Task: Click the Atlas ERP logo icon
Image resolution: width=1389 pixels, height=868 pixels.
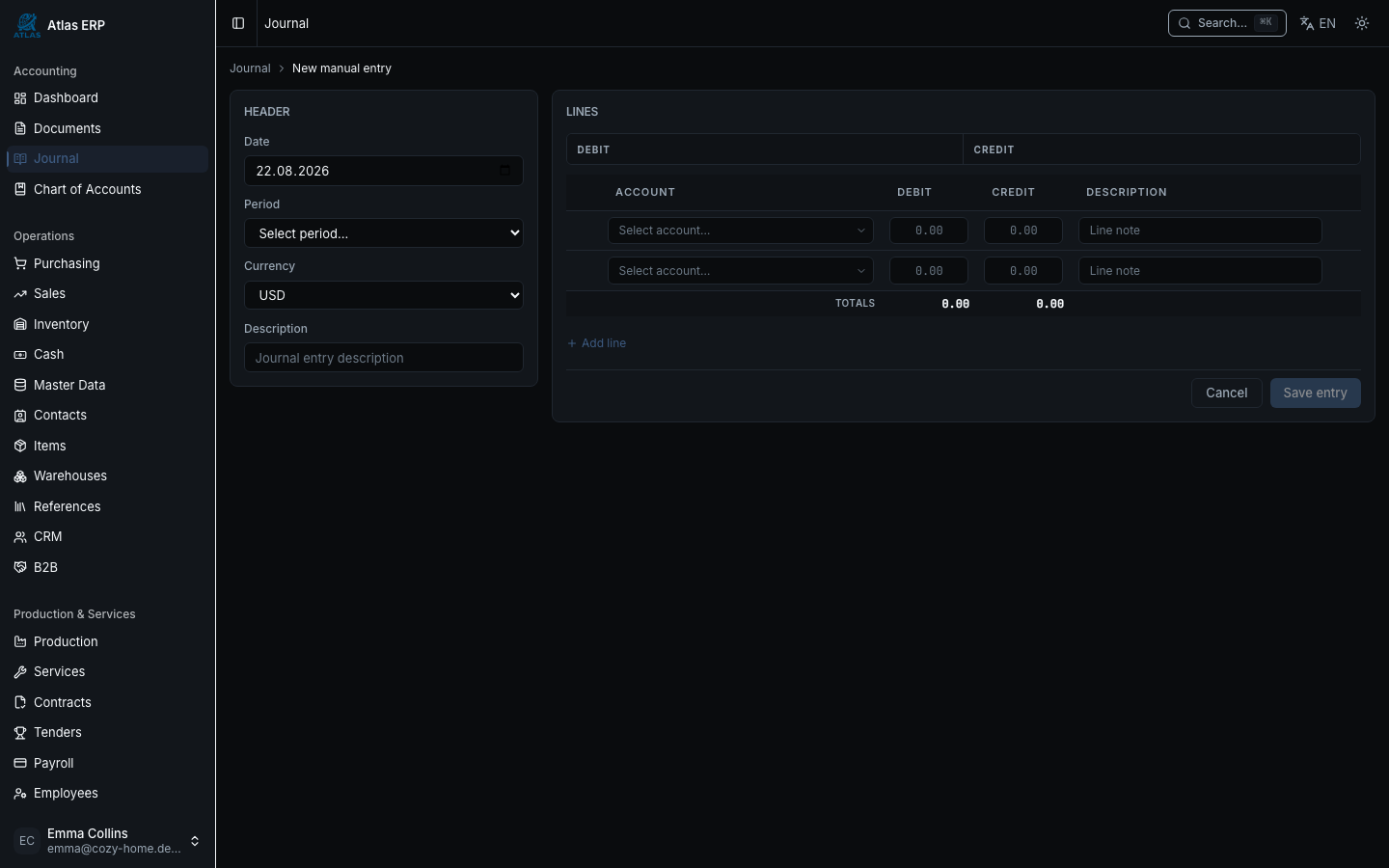Action: pyautogui.click(x=27, y=25)
